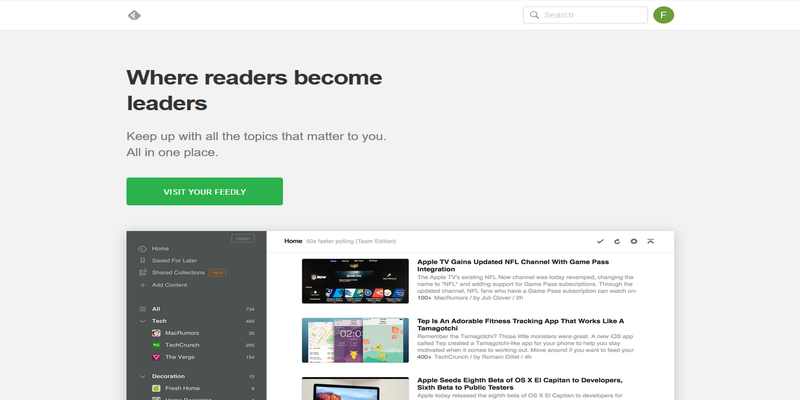Select the Tech category label

(x=159, y=321)
